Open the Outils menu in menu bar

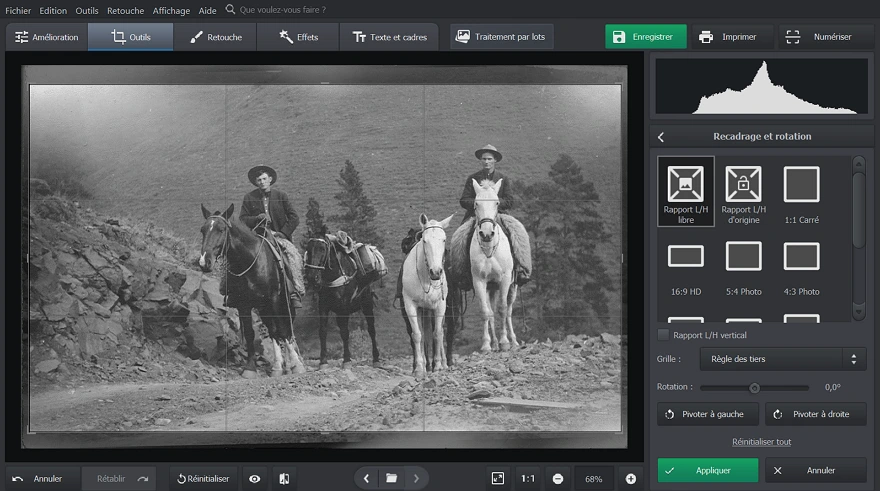pyautogui.click(x=87, y=10)
